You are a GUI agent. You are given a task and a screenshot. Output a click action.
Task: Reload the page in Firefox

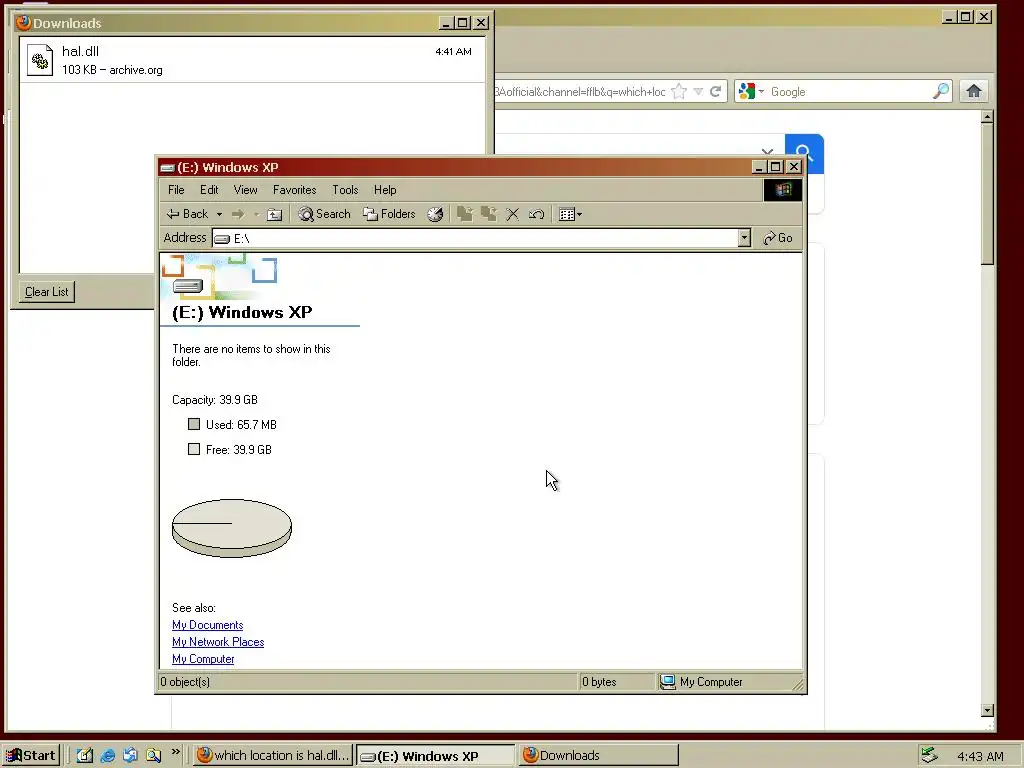coord(716,91)
